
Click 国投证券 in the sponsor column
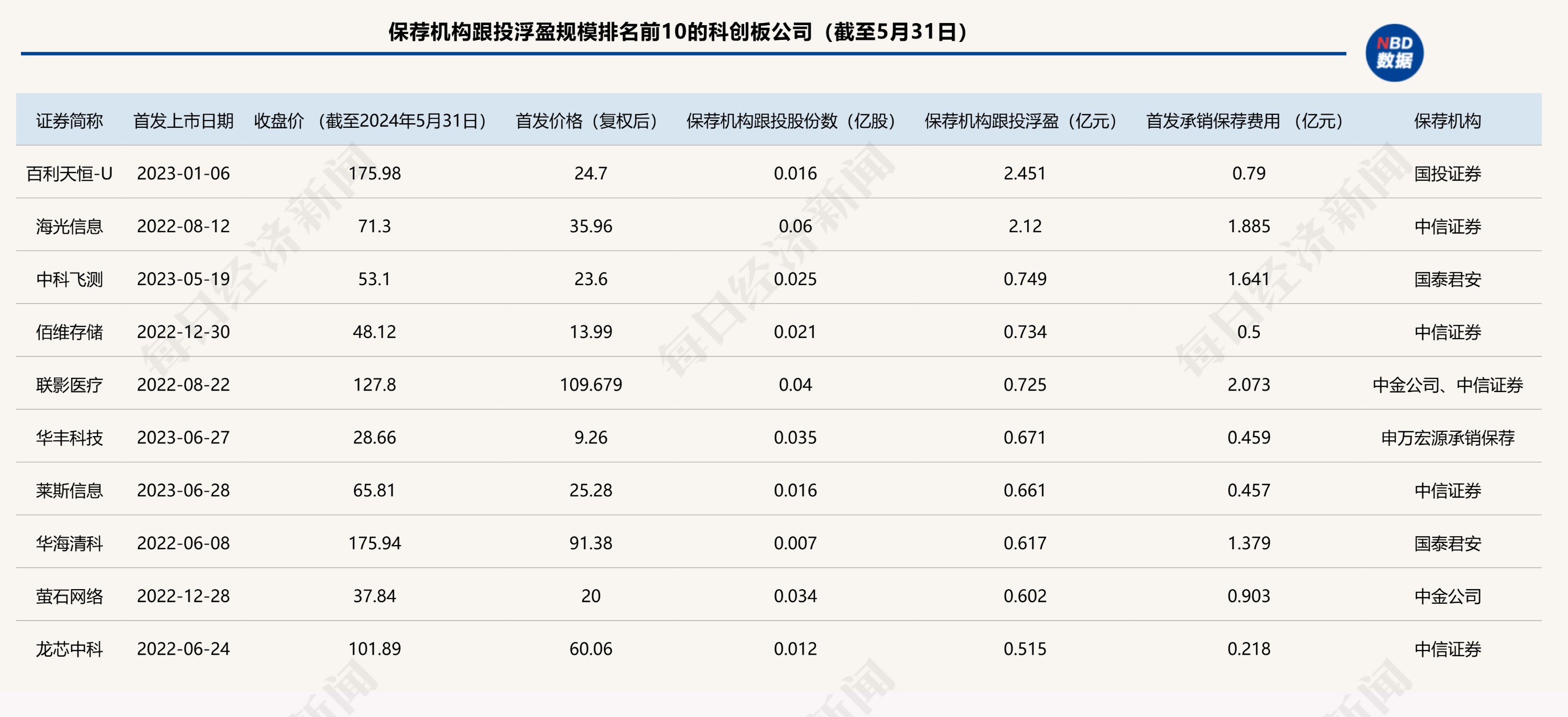point(1447,173)
